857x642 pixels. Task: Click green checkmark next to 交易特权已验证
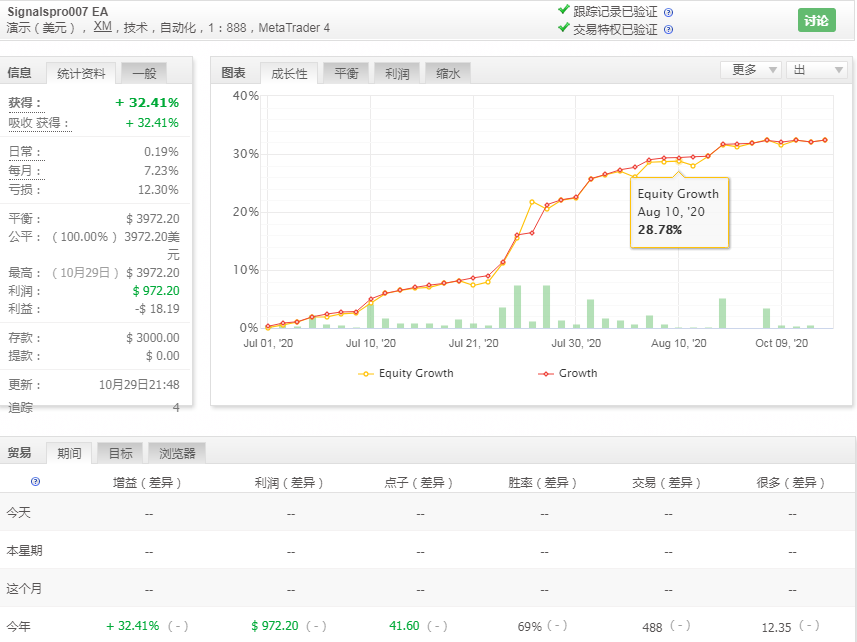point(564,28)
